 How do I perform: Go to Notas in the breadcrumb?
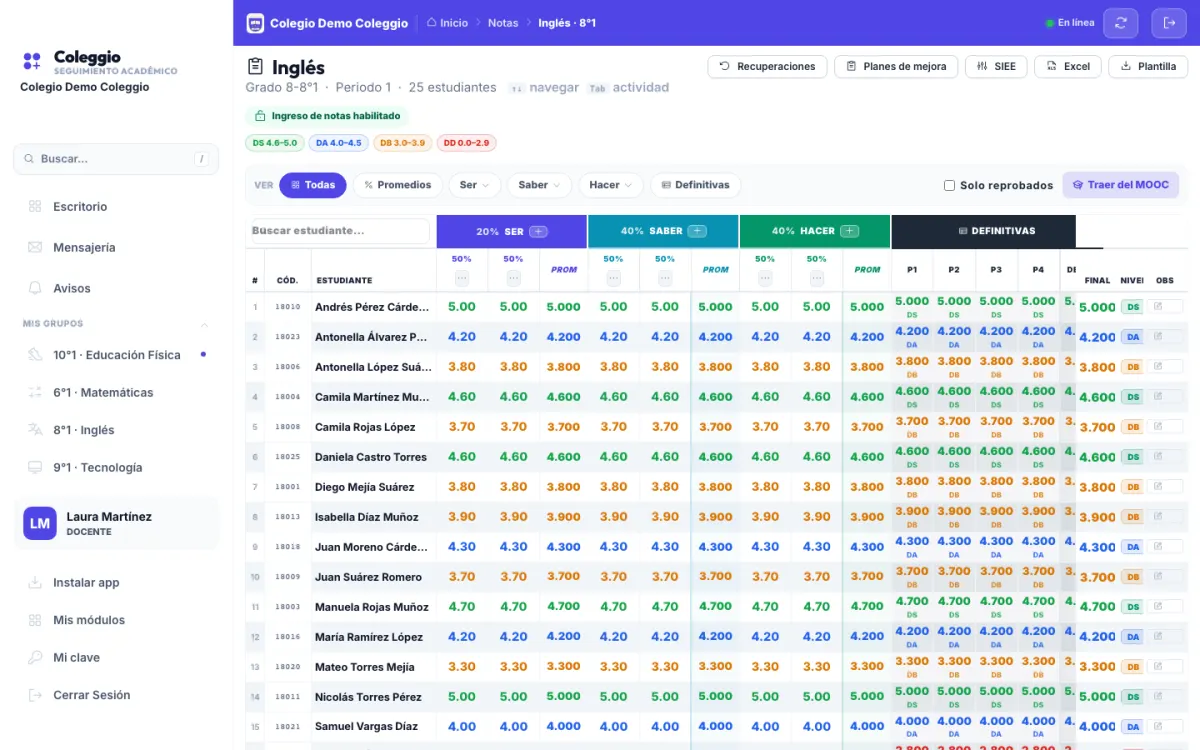tap(503, 23)
